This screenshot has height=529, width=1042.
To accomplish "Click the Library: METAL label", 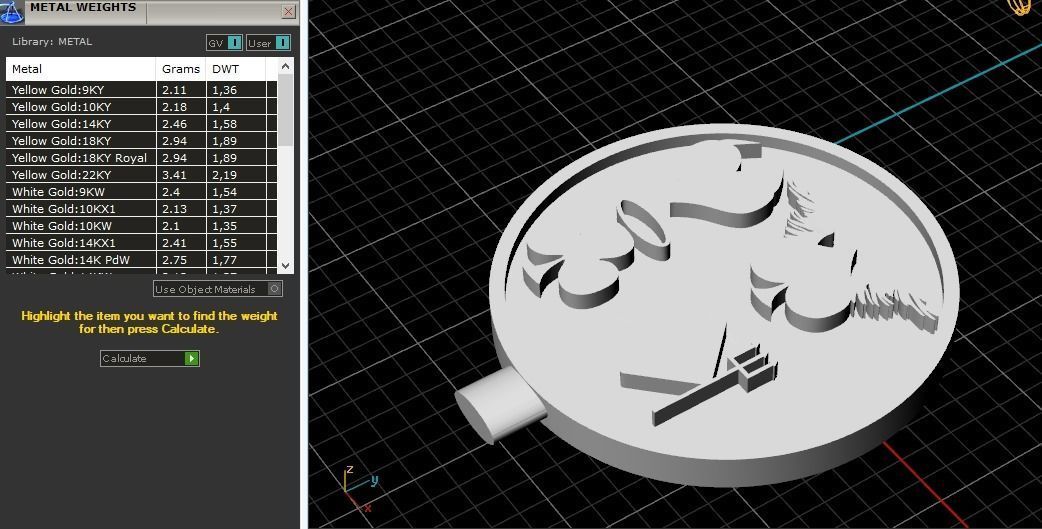I will click(x=52, y=41).
